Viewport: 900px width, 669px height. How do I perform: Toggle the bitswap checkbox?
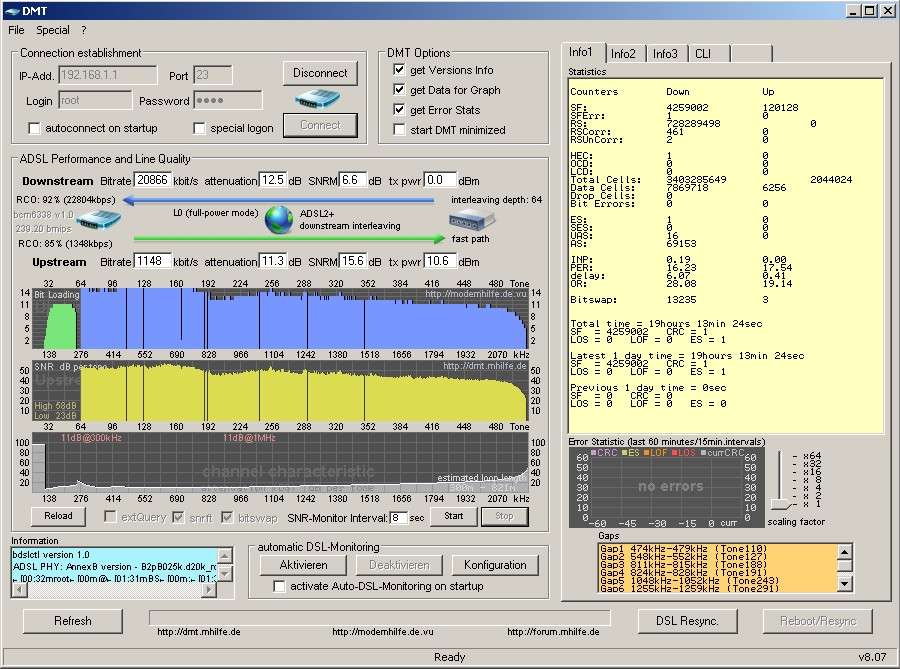click(227, 518)
